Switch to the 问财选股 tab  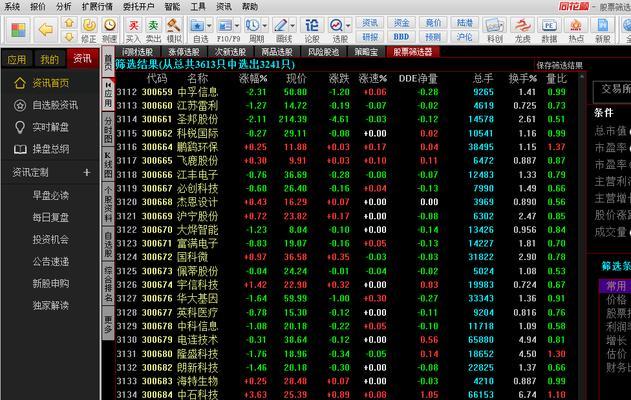[x=137, y=52]
